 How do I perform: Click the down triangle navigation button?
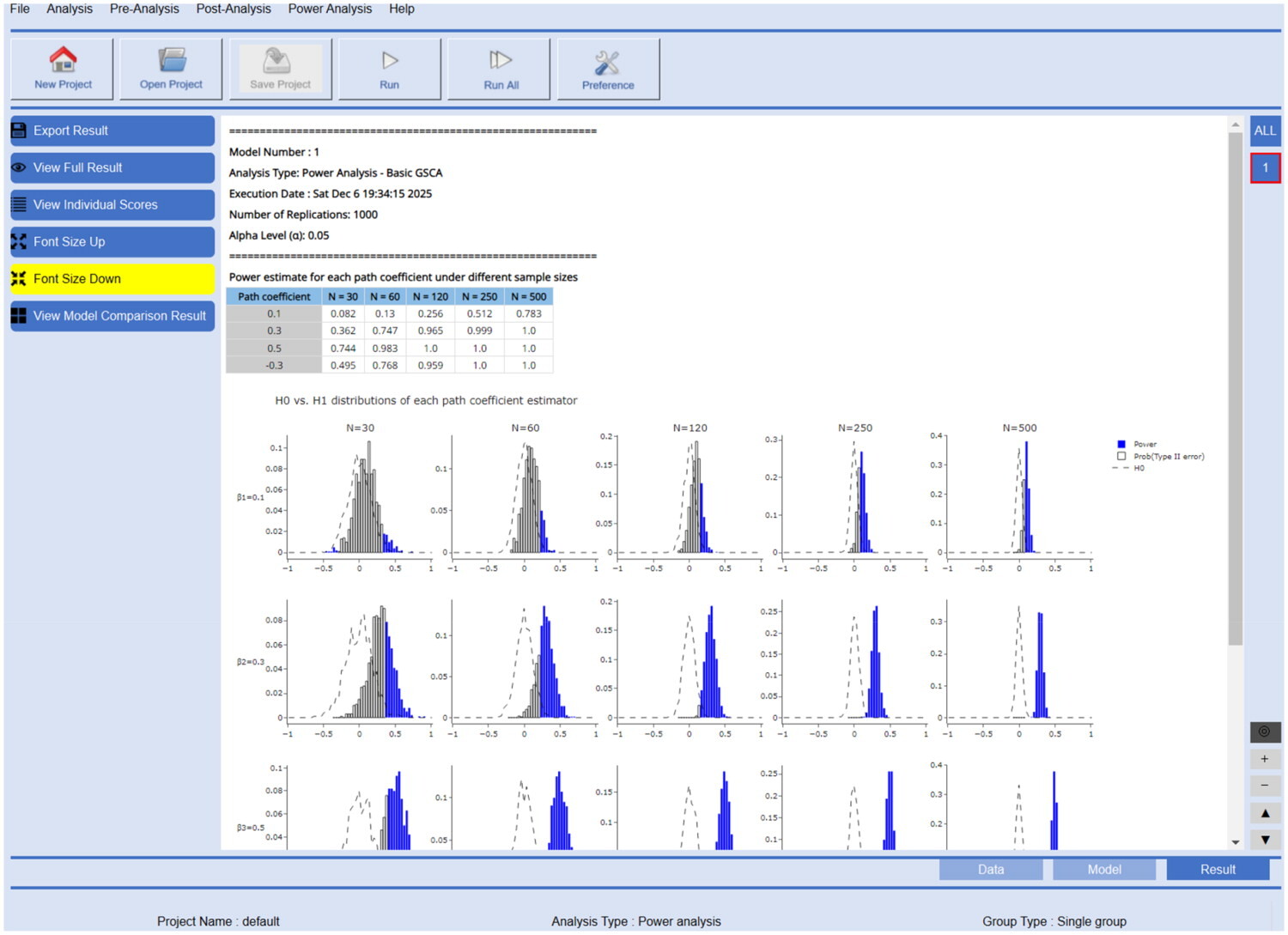(1265, 840)
